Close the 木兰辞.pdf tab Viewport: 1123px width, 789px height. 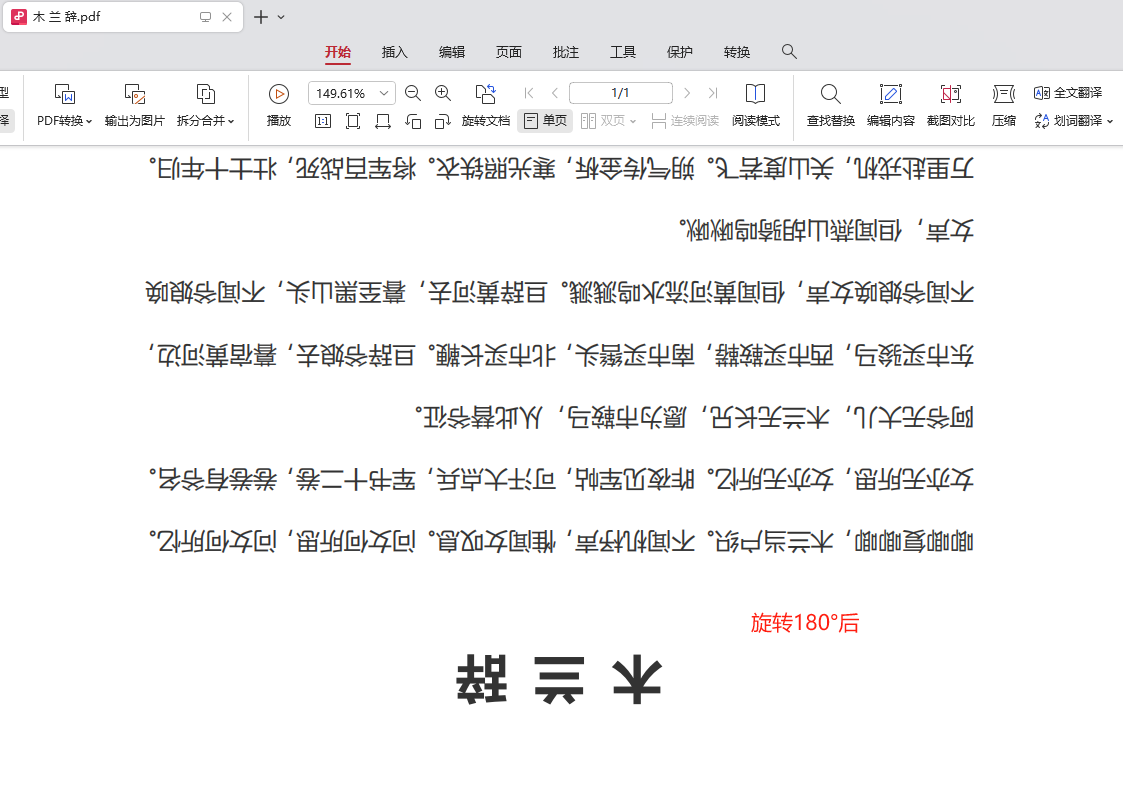[x=227, y=17]
